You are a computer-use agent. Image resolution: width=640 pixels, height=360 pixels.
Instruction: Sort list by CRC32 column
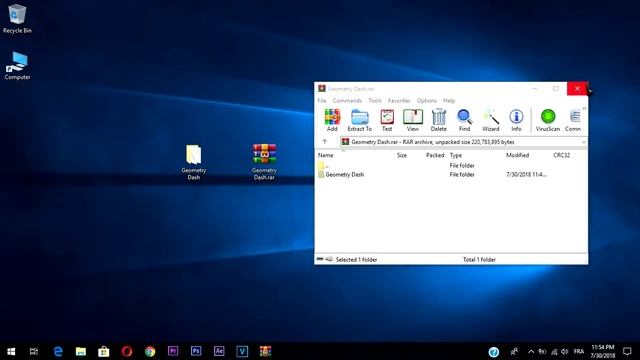pos(562,155)
